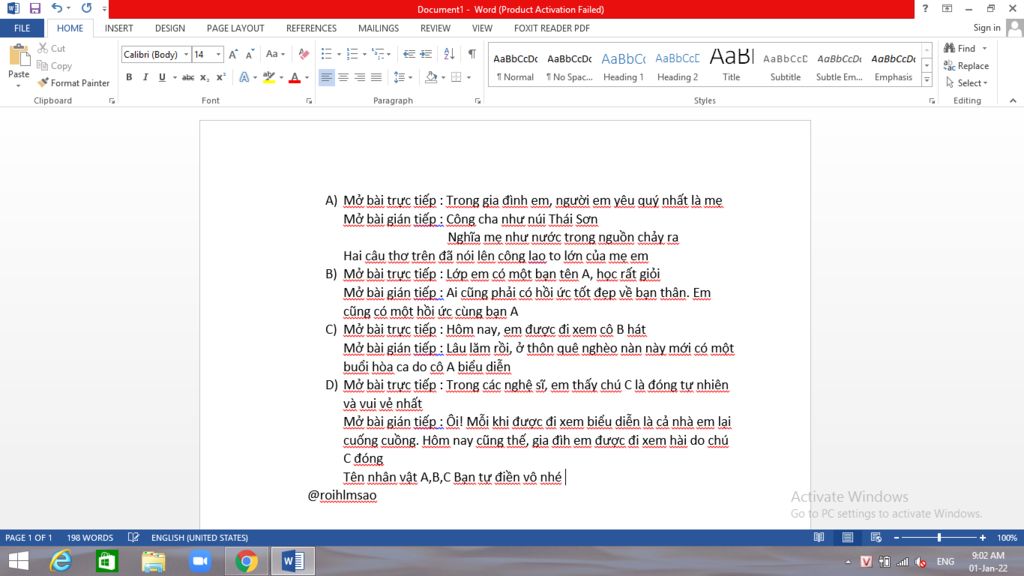Open line spacing options
This screenshot has width=1024, height=576.
point(402,77)
